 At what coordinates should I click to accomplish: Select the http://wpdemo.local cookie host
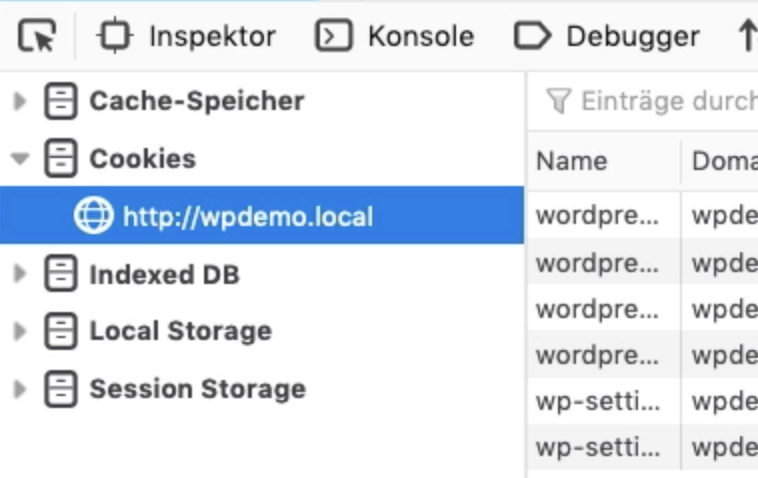pos(262,216)
